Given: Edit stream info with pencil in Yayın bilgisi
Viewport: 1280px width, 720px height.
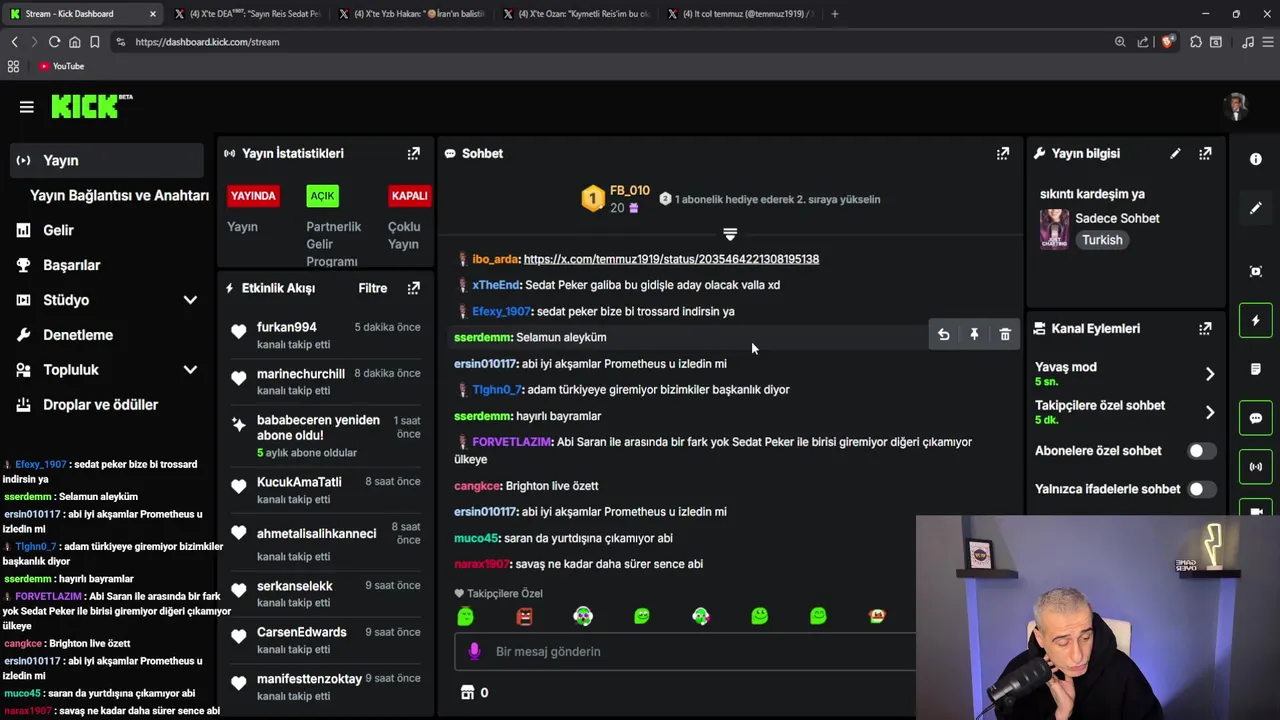Looking at the screenshot, I should 1175,153.
